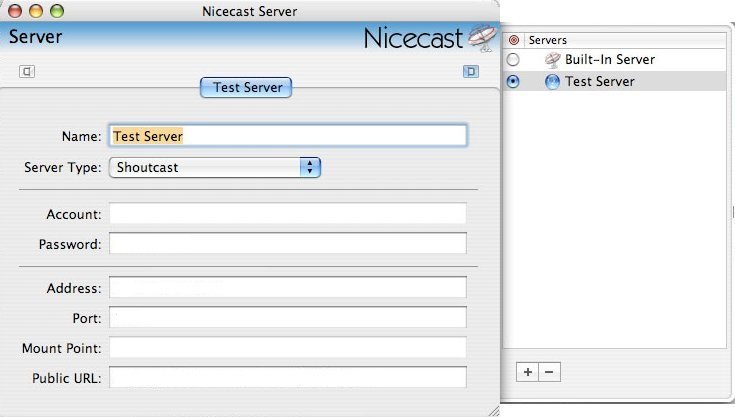Select the Built-In Server list row text
Screen dimensions: 735x417
coord(610,60)
